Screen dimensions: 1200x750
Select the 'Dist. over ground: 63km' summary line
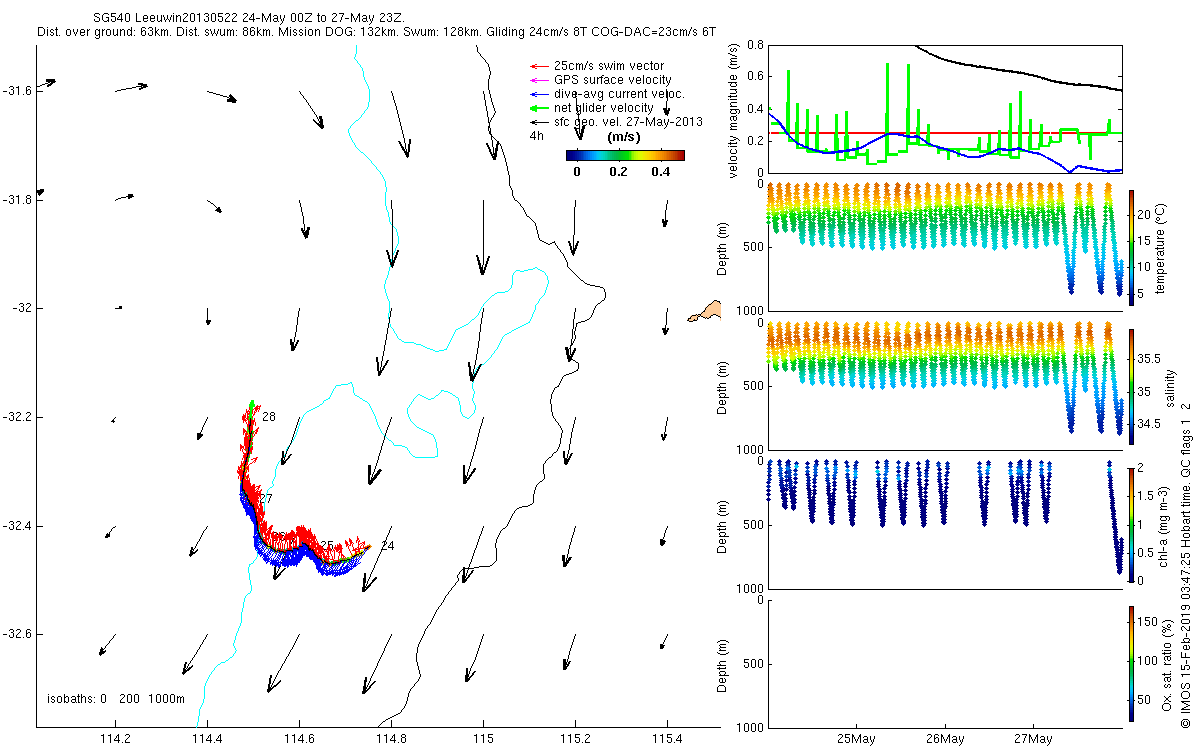[375, 32]
